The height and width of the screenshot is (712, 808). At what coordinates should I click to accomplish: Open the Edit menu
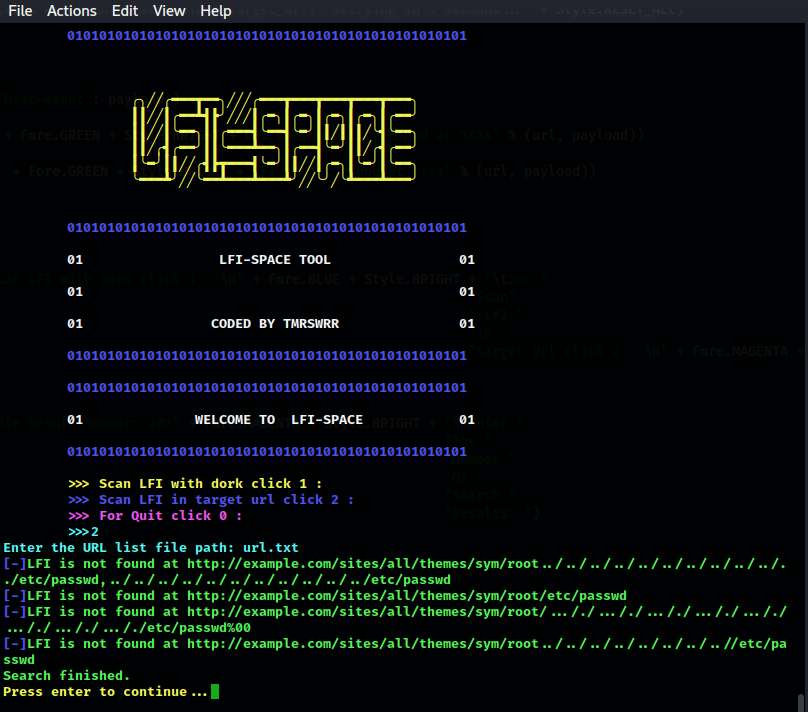[x=125, y=11]
